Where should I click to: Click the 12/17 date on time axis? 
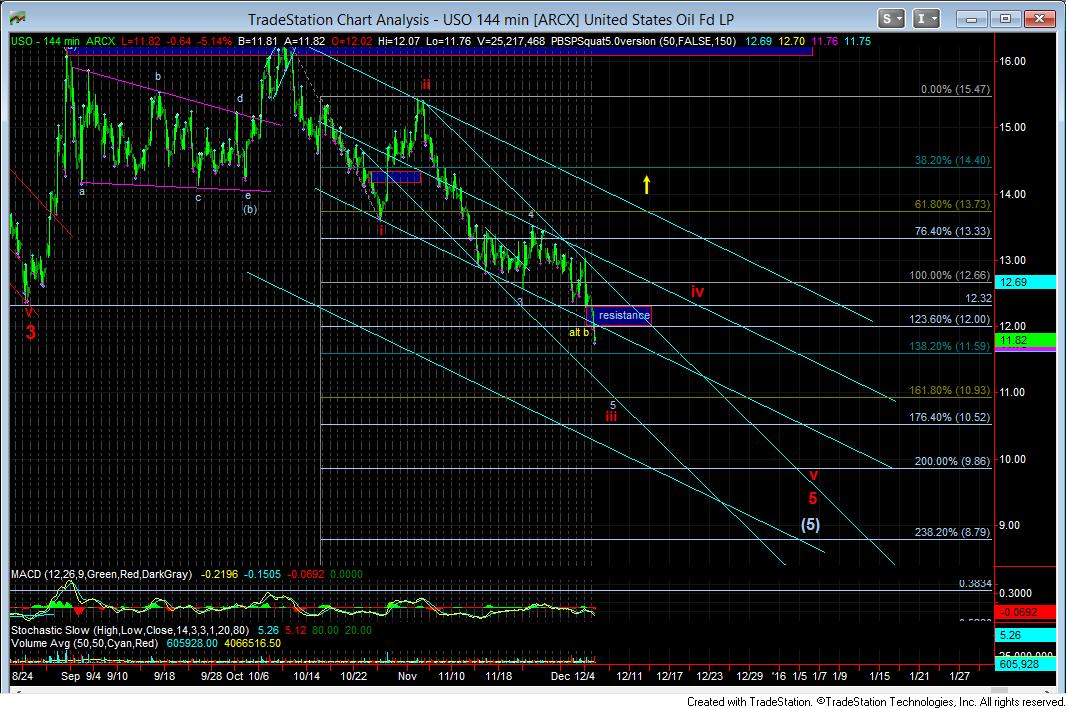click(x=670, y=676)
